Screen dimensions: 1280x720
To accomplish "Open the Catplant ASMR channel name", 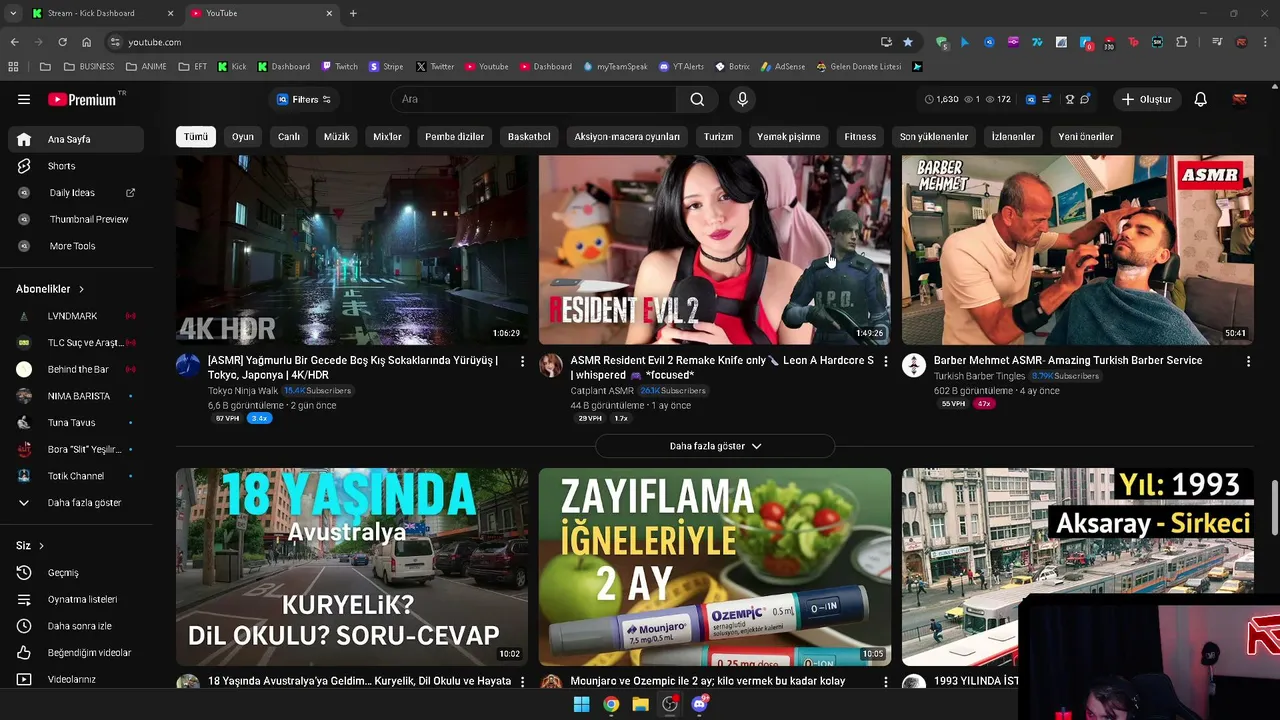I will point(602,391).
